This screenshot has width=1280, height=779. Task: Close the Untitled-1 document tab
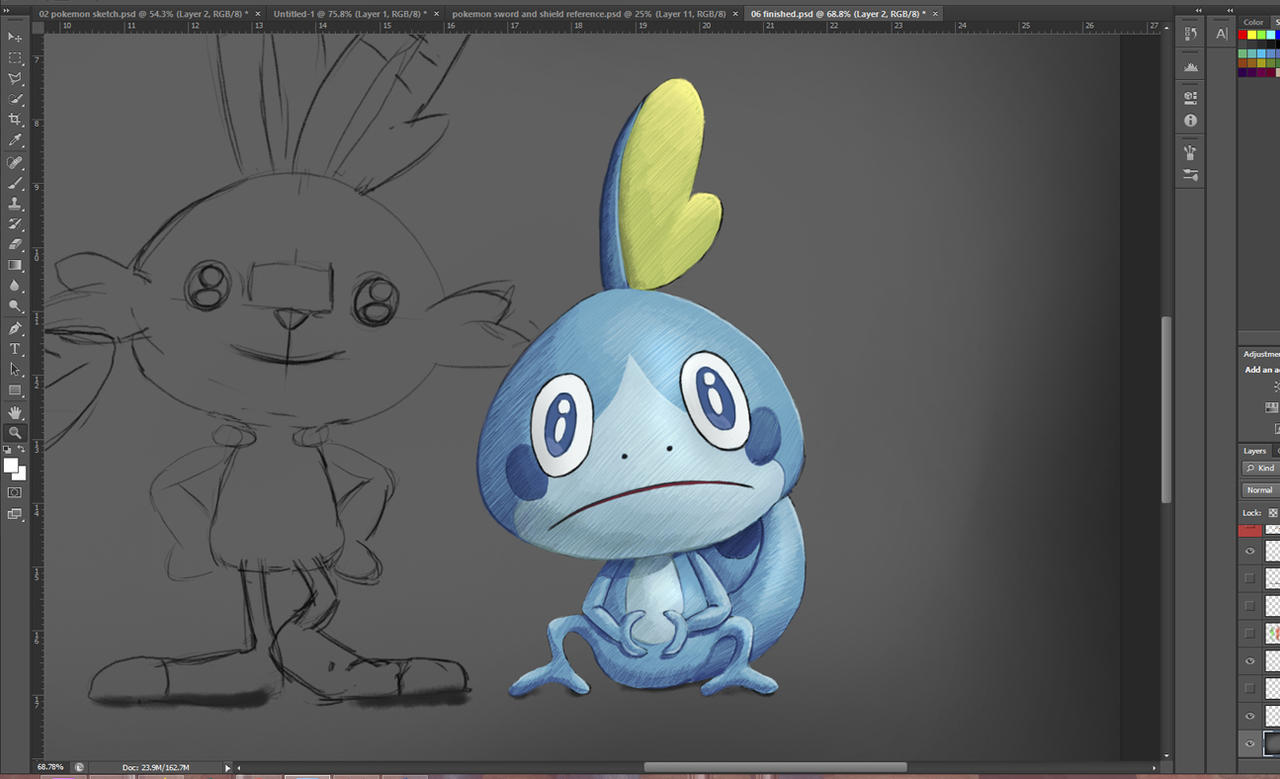437,14
